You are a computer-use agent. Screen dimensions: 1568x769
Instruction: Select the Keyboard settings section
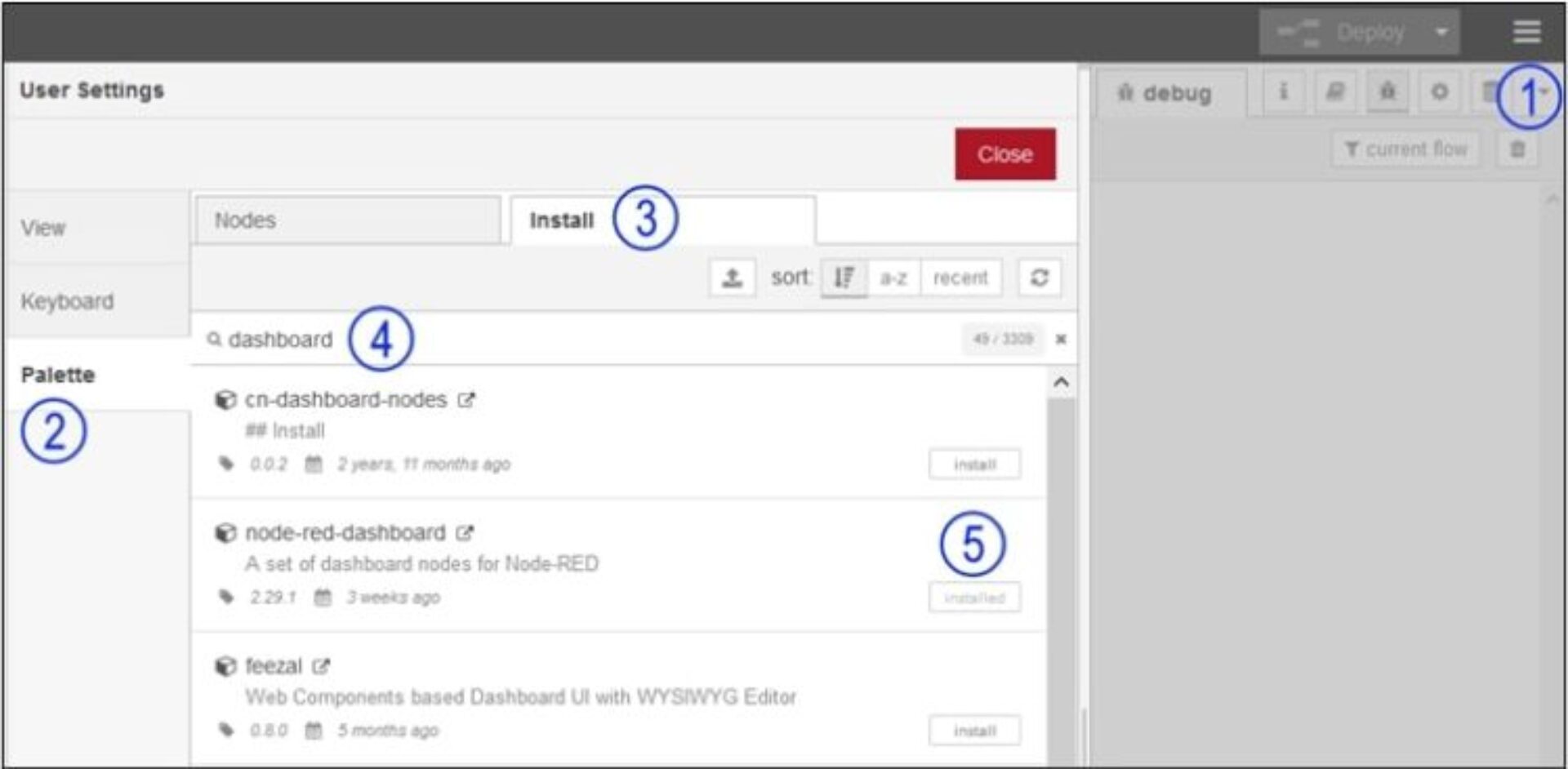point(67,301)
